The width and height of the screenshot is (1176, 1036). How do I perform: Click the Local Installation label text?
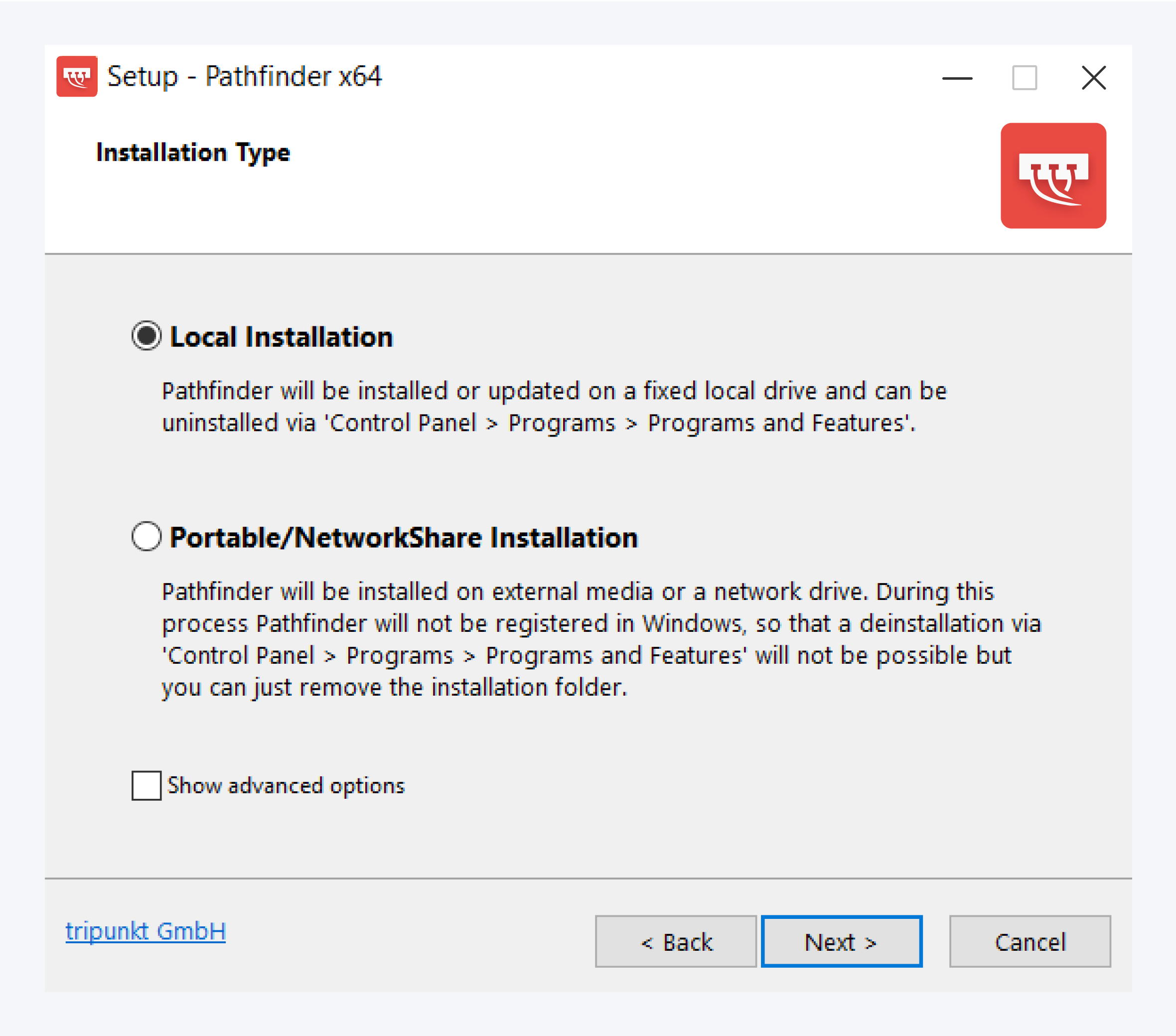tap(282, 336)
